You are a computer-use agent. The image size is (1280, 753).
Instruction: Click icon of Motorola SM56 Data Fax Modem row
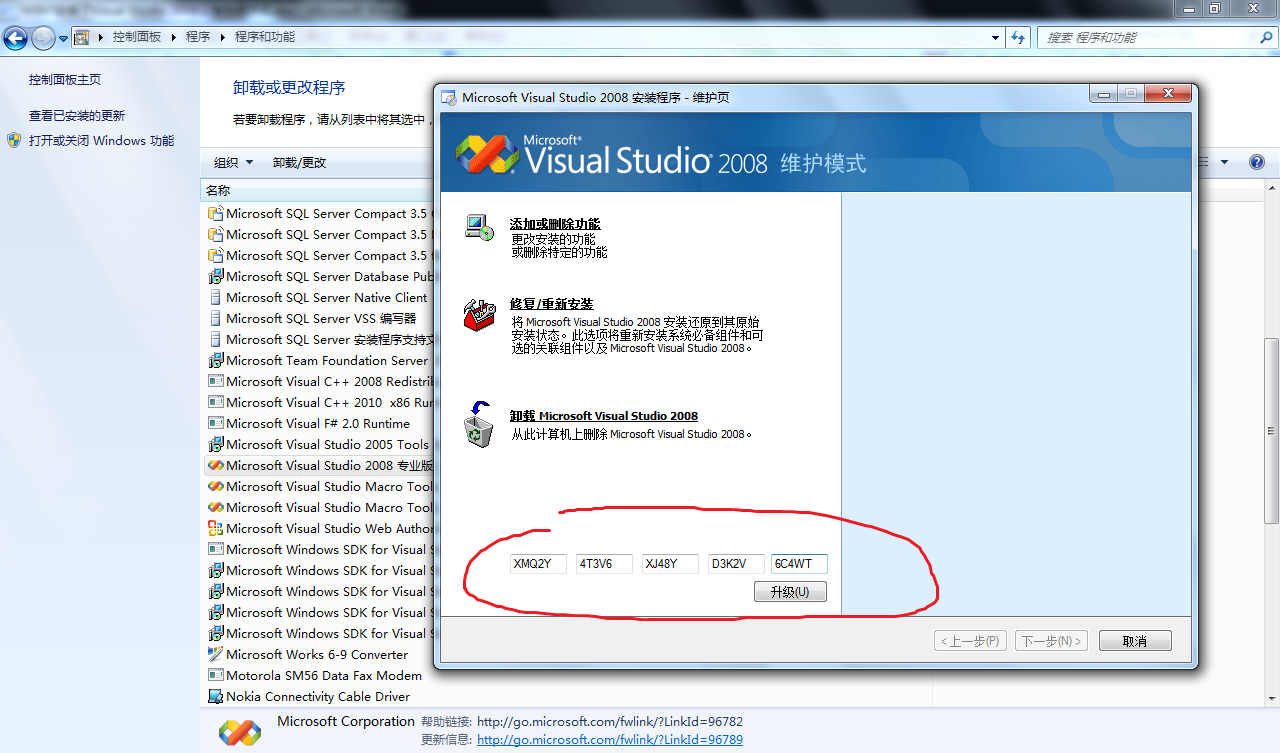[x=215, y=676]
